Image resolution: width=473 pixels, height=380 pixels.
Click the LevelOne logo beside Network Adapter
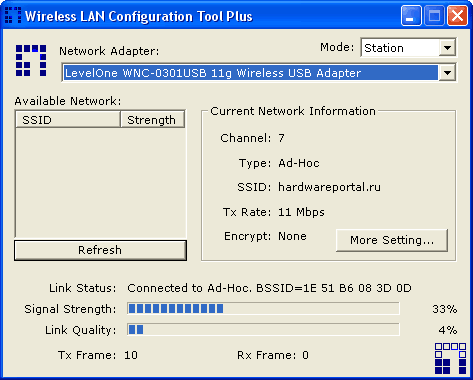click(31, 60)
